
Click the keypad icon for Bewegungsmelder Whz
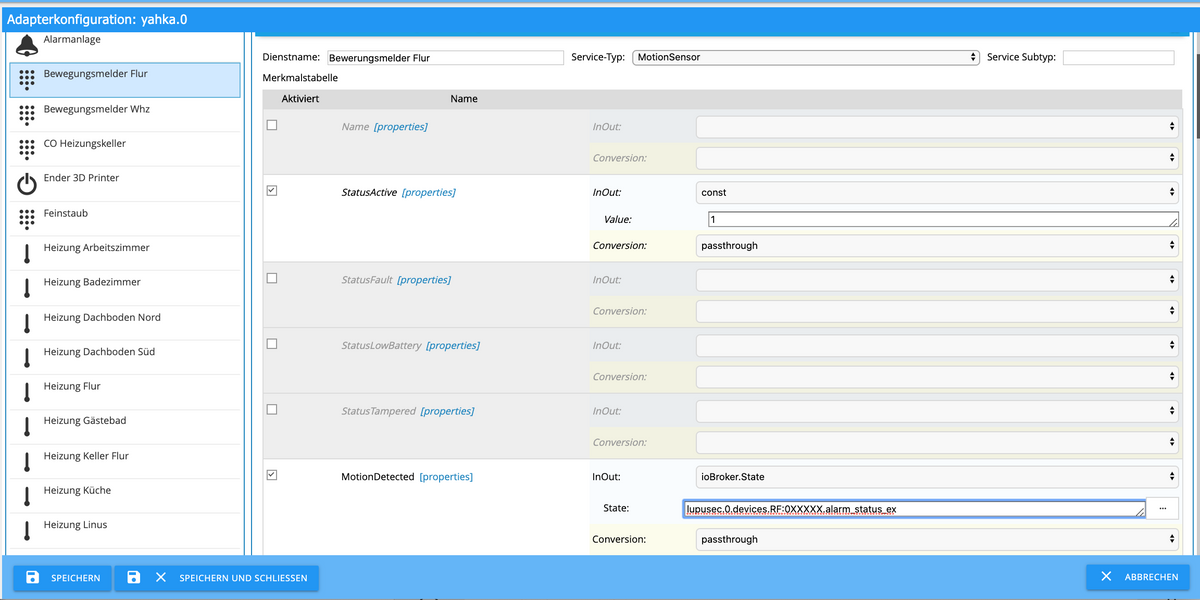[x=27, y=115]
